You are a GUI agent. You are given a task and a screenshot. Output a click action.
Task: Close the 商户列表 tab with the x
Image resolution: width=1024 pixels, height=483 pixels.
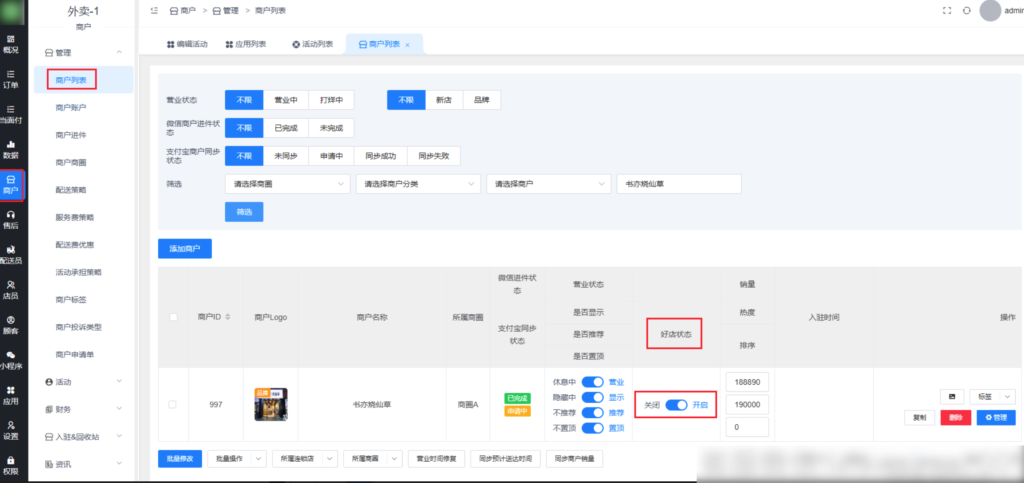coord(408,44)
